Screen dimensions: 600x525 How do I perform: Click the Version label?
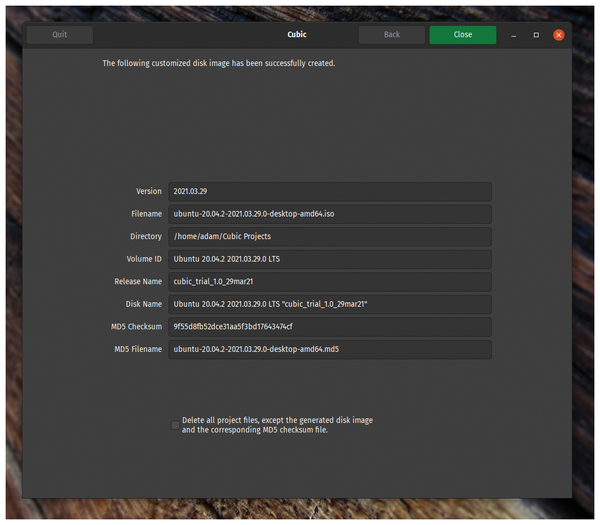click(x=149, y=191)
